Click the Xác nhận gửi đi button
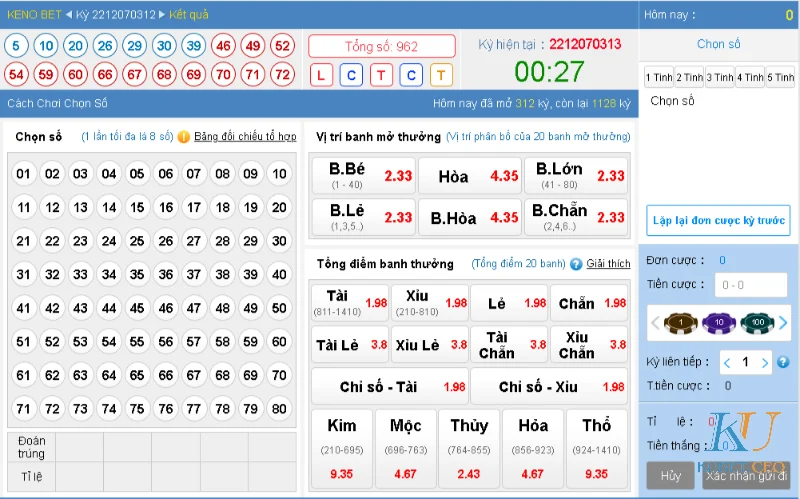800x499 pixels. [x=746, y=476]
